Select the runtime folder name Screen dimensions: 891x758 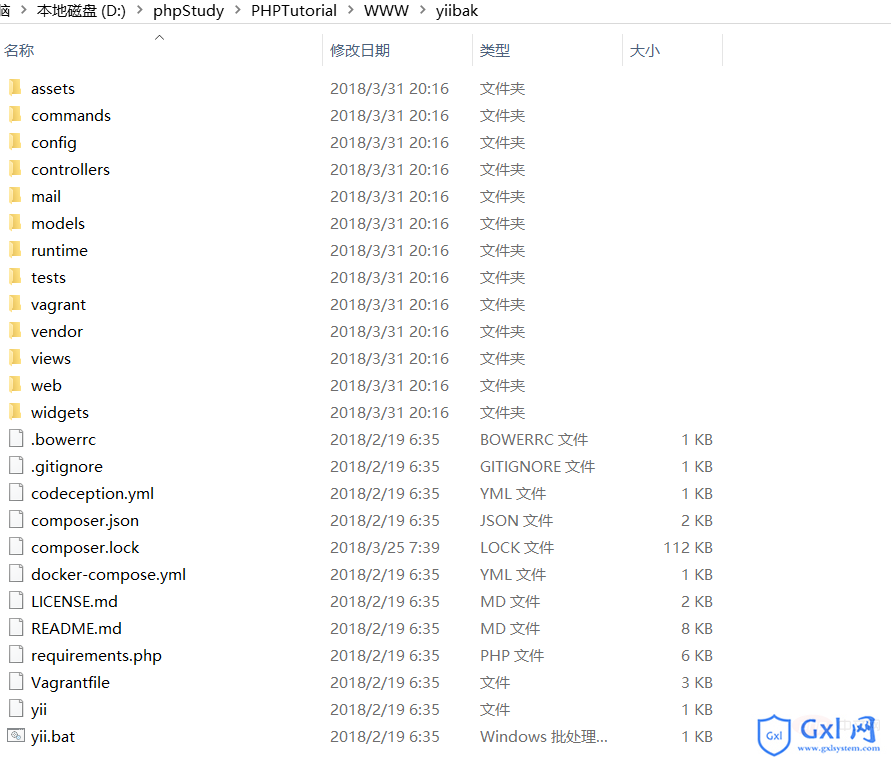[59, 251]
